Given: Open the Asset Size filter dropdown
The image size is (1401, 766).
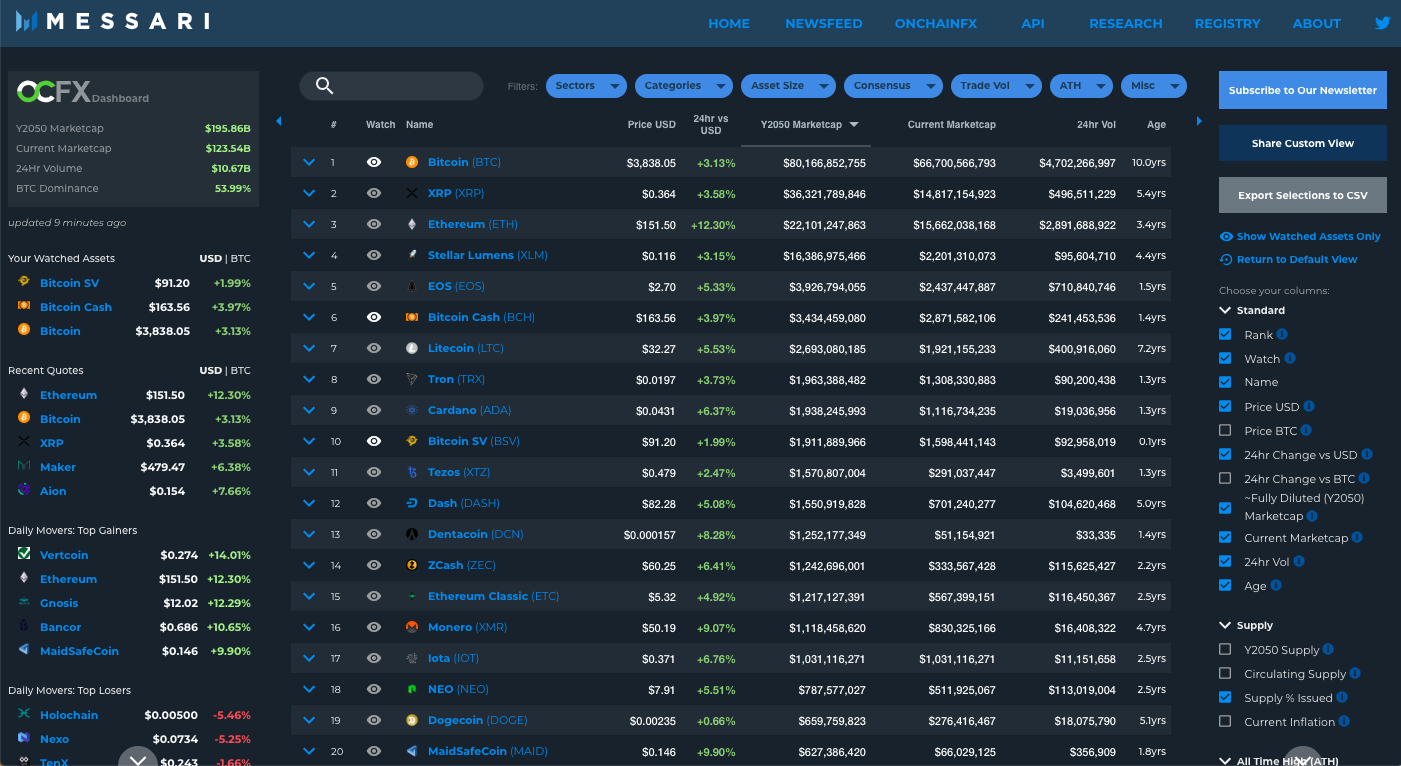Looking at the screenshot, I should tap(788, 86).
